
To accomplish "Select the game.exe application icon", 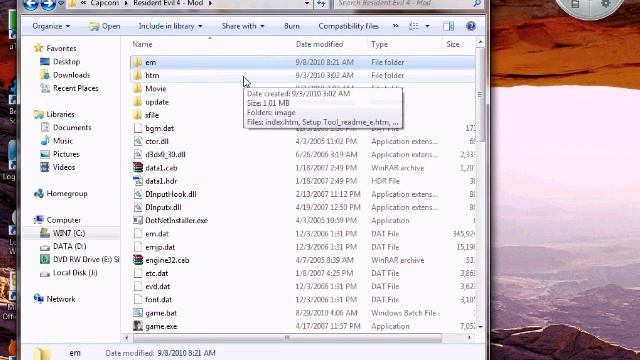I will coord(138,326).
